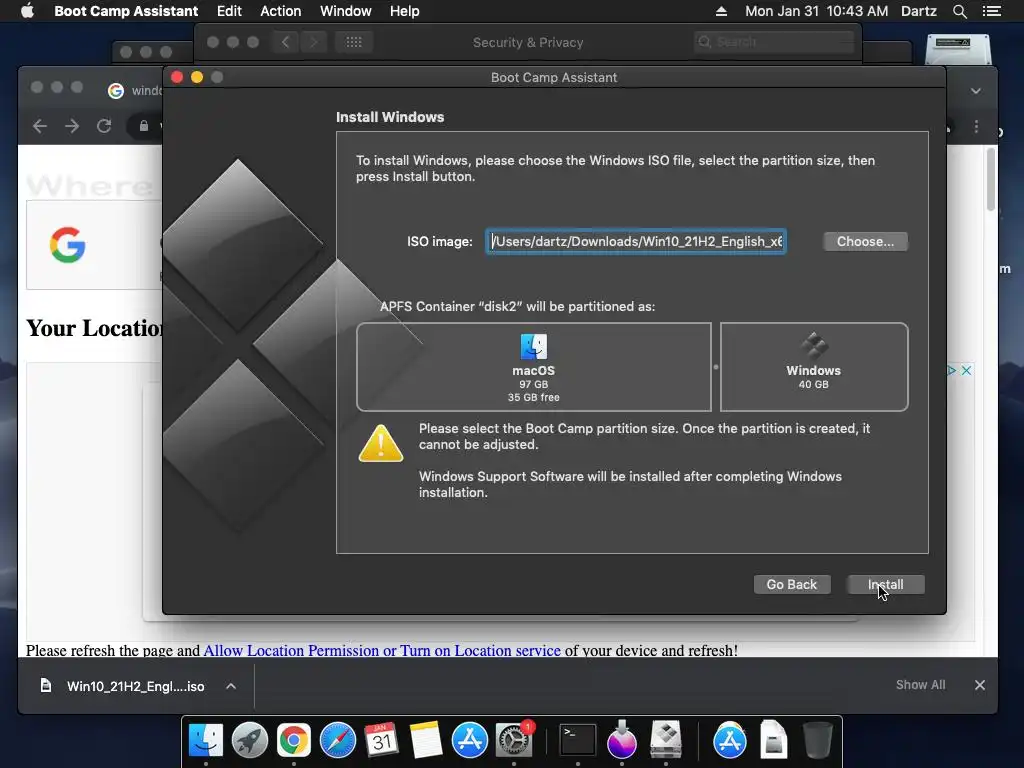Screen dimensions: 1024x768
Task: Click Show All grid button in Security & Privacy
Action: 354,42
